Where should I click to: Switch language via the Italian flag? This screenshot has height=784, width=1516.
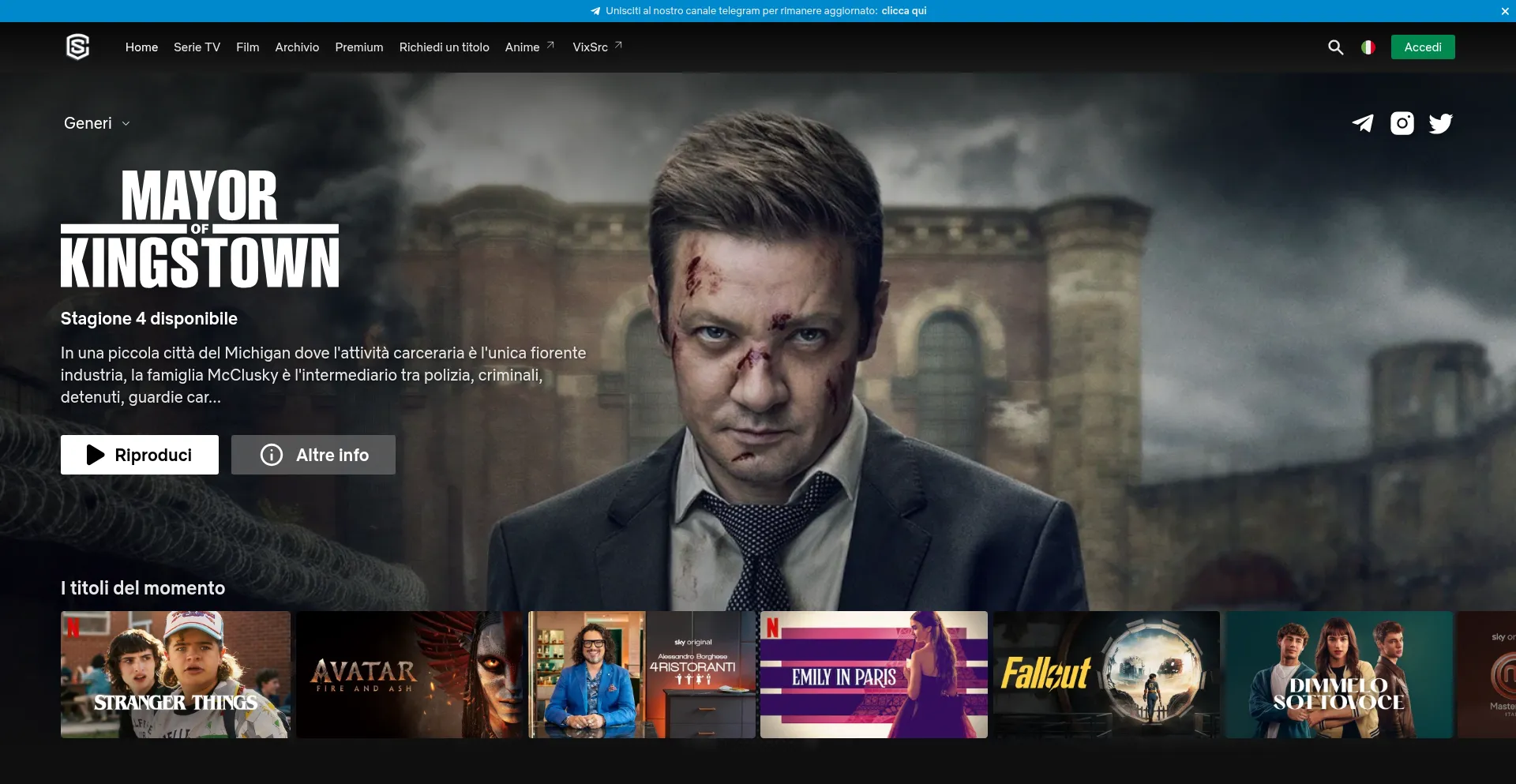coord(1368,47)
